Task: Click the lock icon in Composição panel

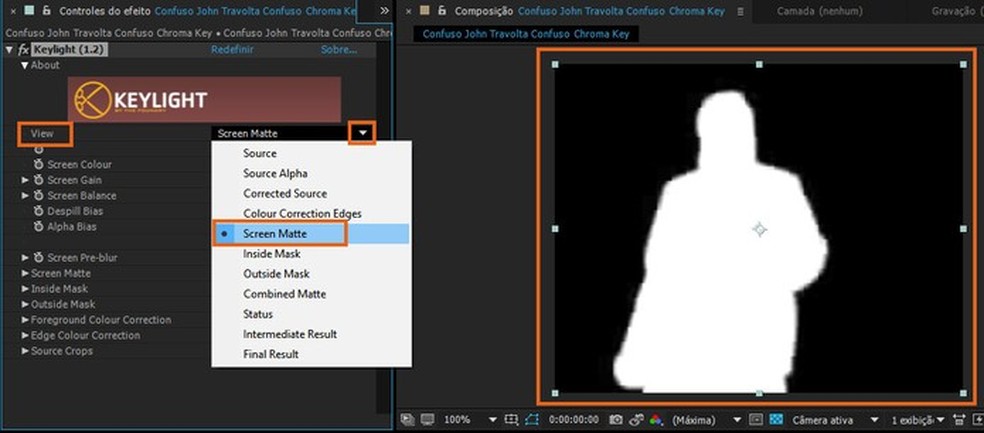Action: click(441, 11)
